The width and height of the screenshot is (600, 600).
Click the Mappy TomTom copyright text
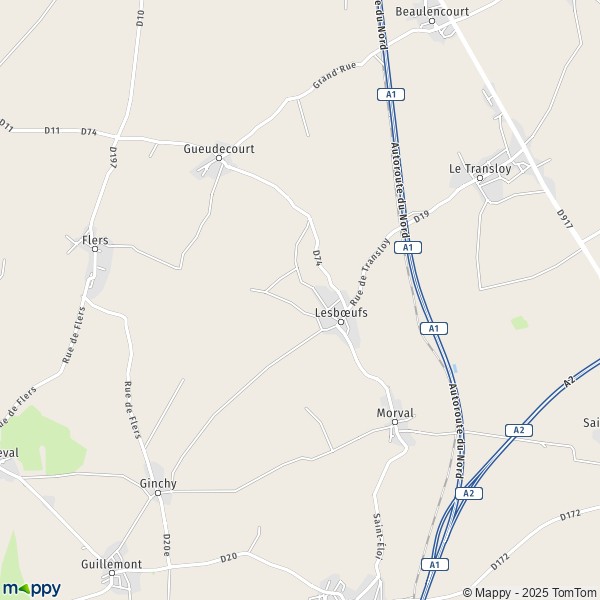[x=531, y=592]
